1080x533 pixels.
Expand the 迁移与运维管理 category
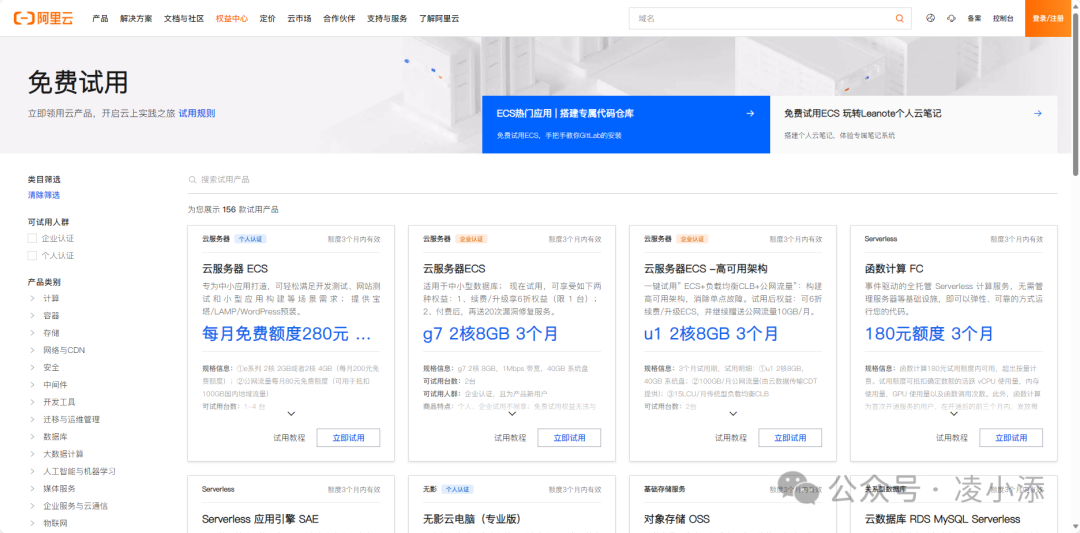point(32,419)
